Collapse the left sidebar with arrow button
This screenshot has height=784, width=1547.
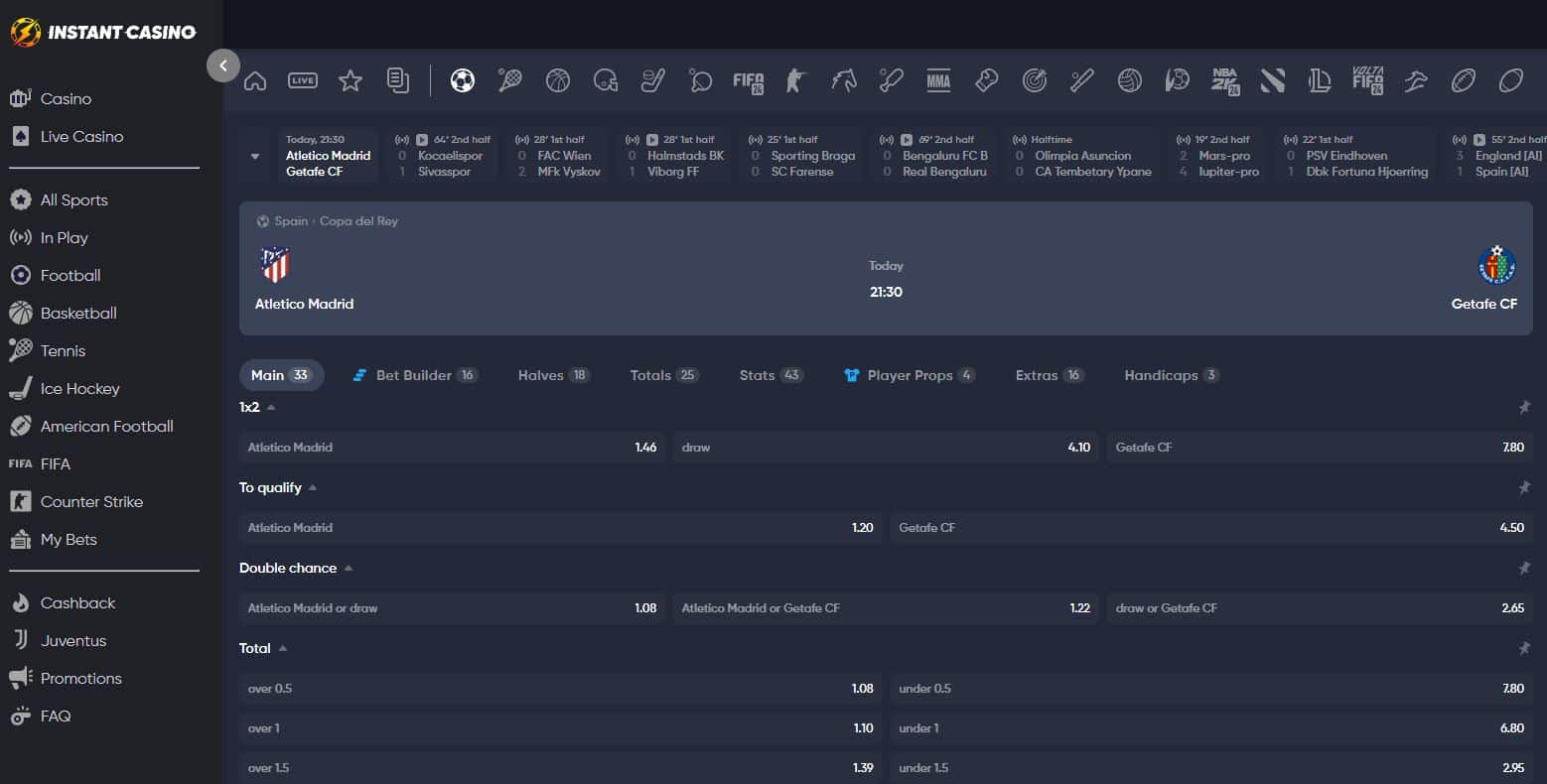pyautogui.click(x=223, y=65)
